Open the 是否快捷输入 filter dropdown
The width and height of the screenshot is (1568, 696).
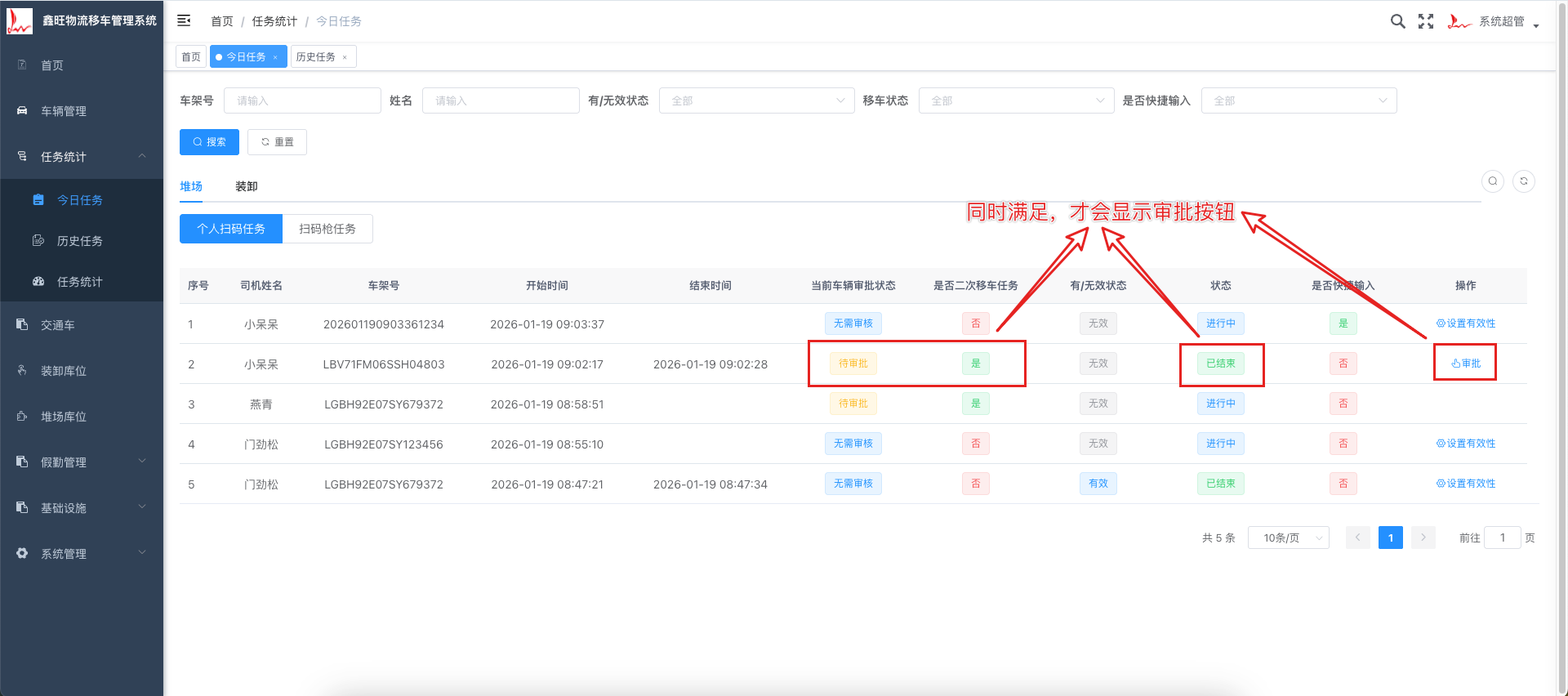tap(1298, 100)
